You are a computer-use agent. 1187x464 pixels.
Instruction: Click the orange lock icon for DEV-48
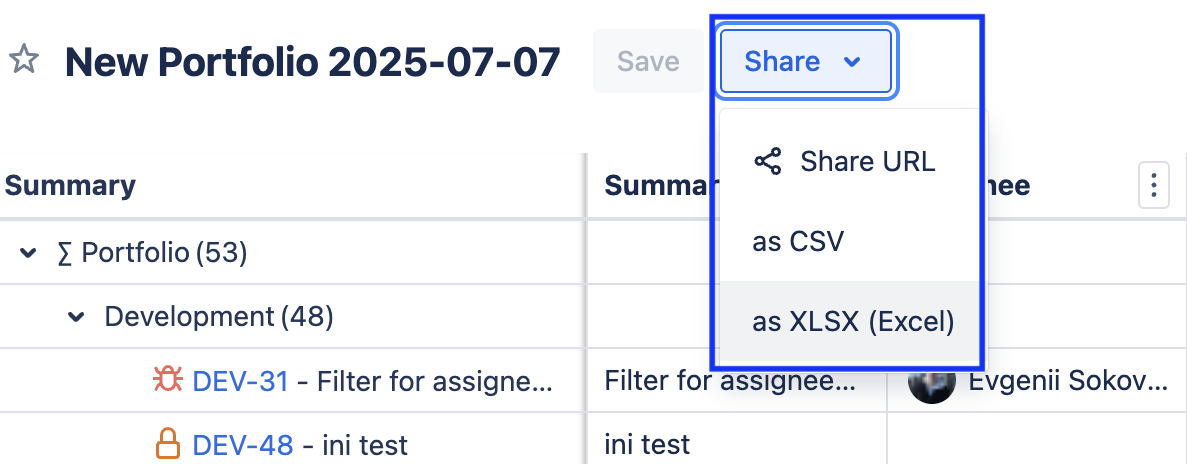click(x=167, y=443)
